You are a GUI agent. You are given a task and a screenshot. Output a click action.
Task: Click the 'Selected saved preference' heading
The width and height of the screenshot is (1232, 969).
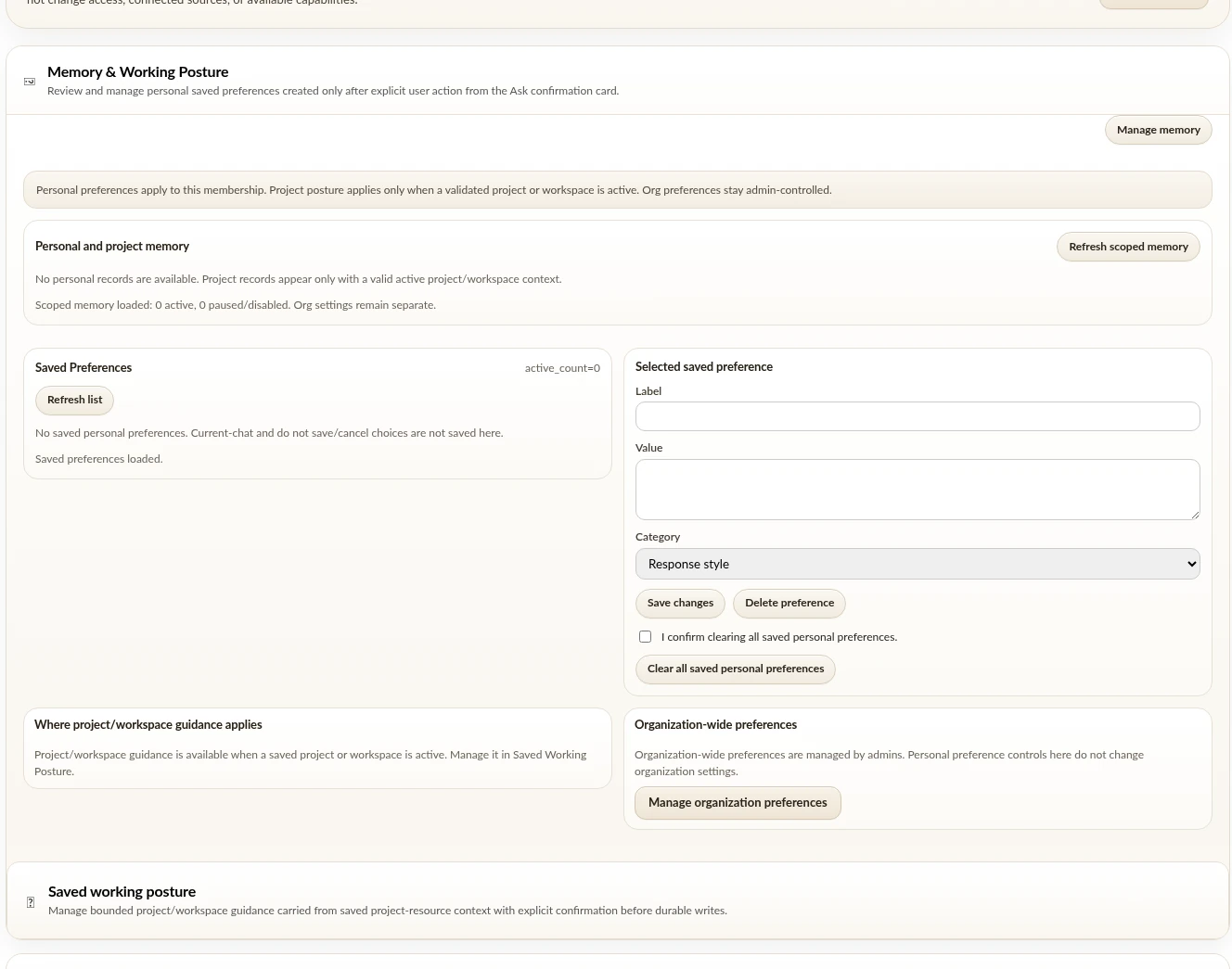tap(704, 367)
